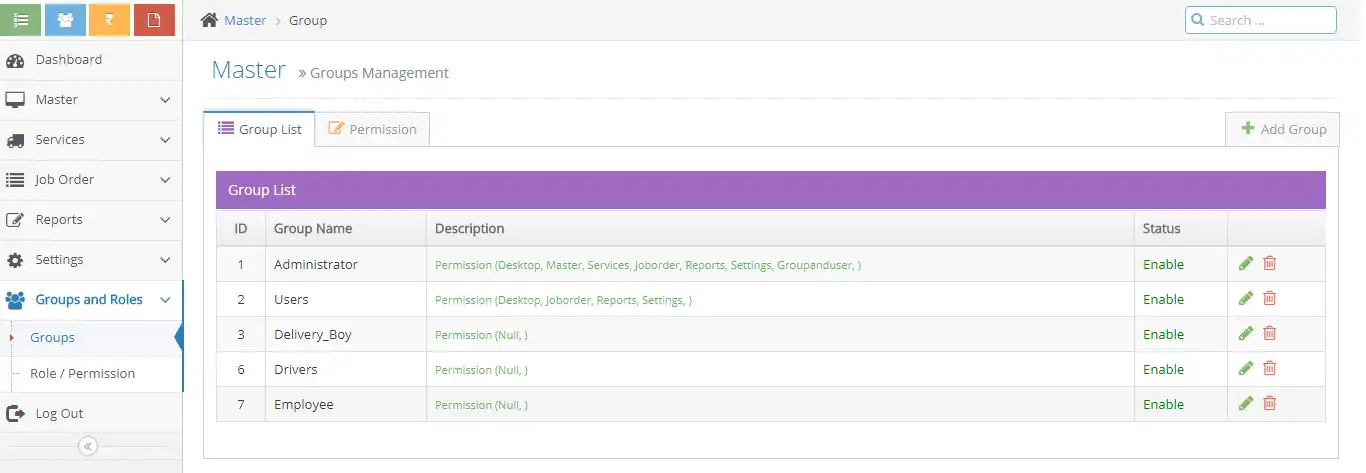This screenshot has height=473, width=1366.
Task: Switch to the Permission tab
Action: (x=373, y=129)
